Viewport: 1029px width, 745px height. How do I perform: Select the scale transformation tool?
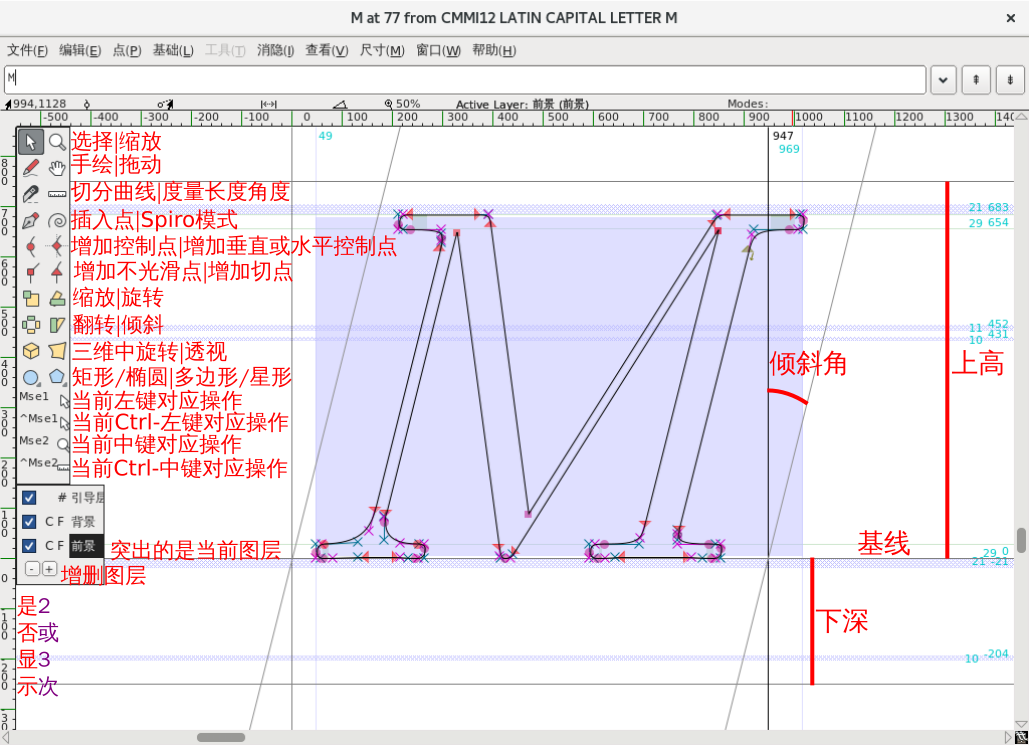click(x=31, y=298)
